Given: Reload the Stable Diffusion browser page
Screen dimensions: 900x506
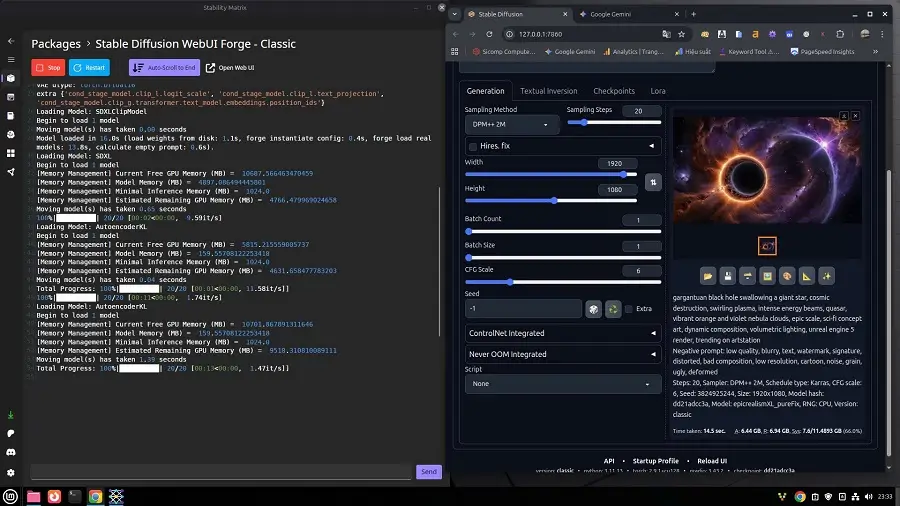Looking at the screenshot, I should coord(489,34).
